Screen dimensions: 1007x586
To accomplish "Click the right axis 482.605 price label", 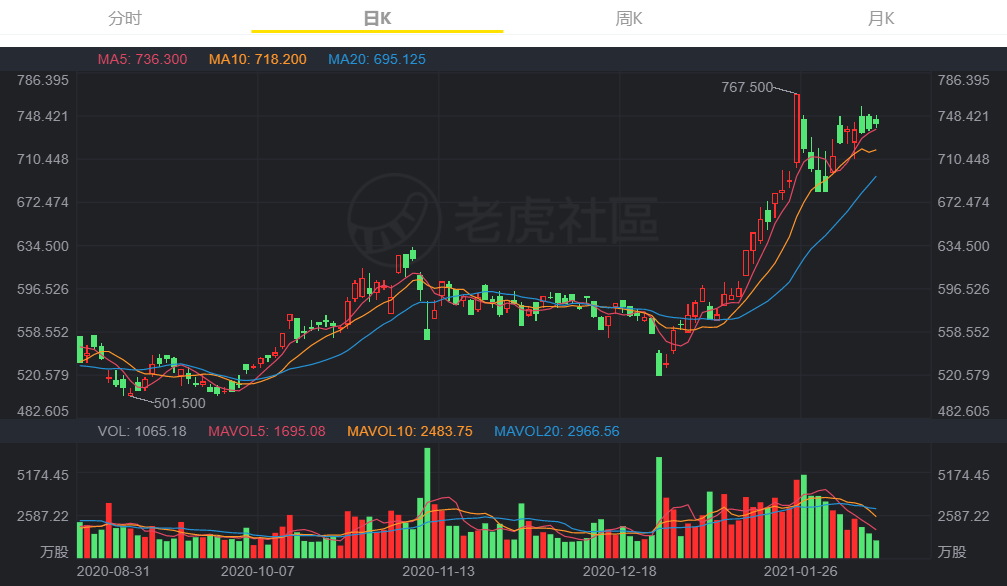I will [x=963, y=411].
